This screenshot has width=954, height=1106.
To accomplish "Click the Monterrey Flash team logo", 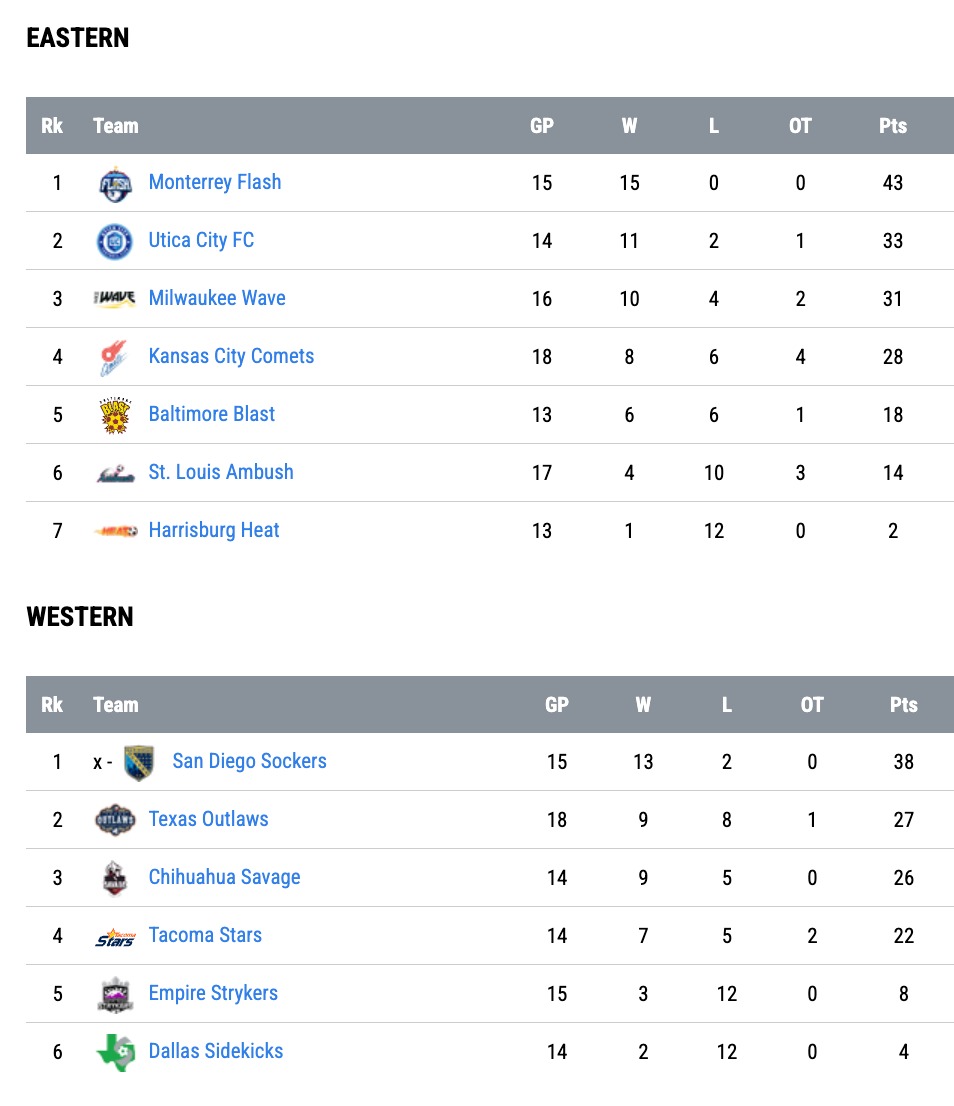I will click(115, 184).
